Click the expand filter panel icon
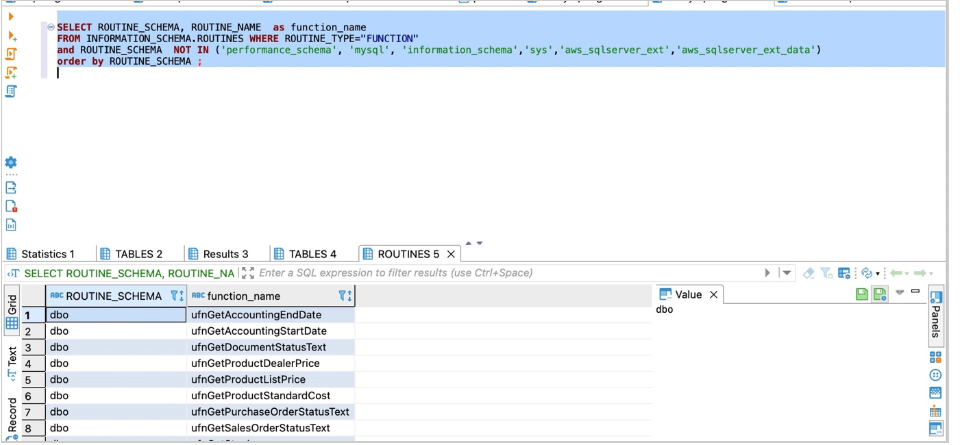 pyautogui.click(x=247, y=273)
